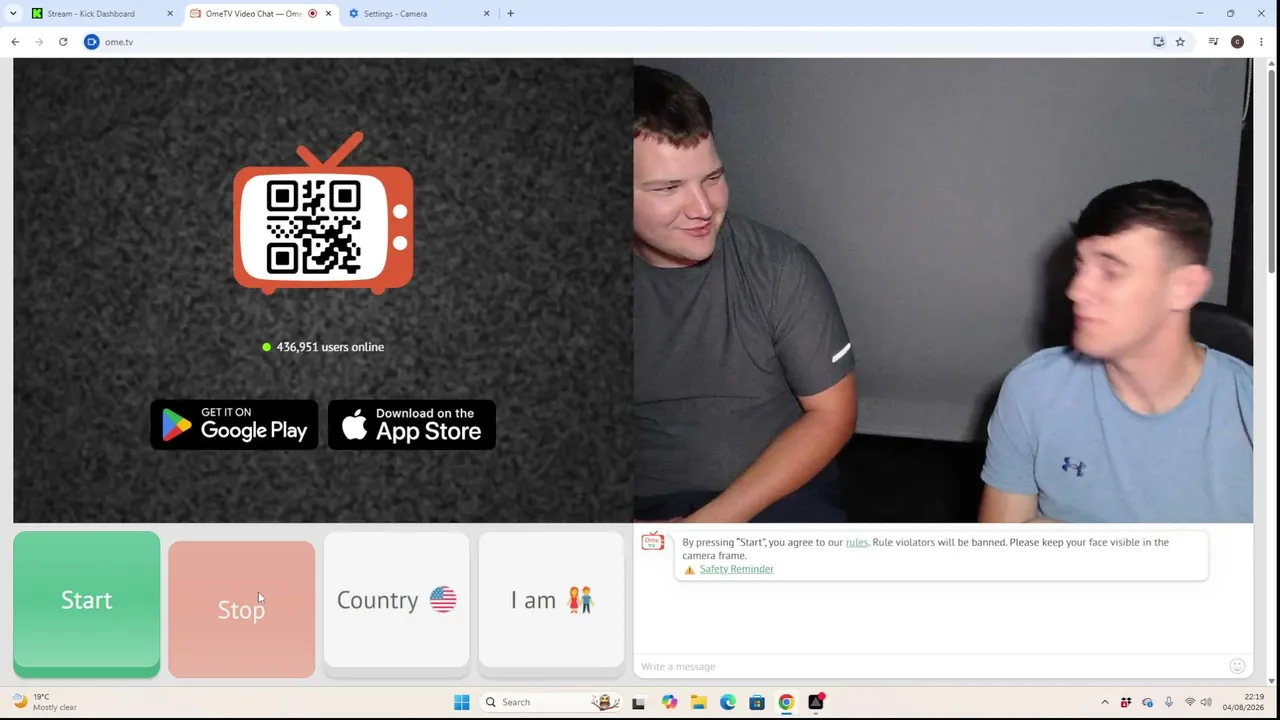The height and width of the screenshot is (720, 1280).
Task: Click the "436,951 users online" counter
Action: (323, 347)
